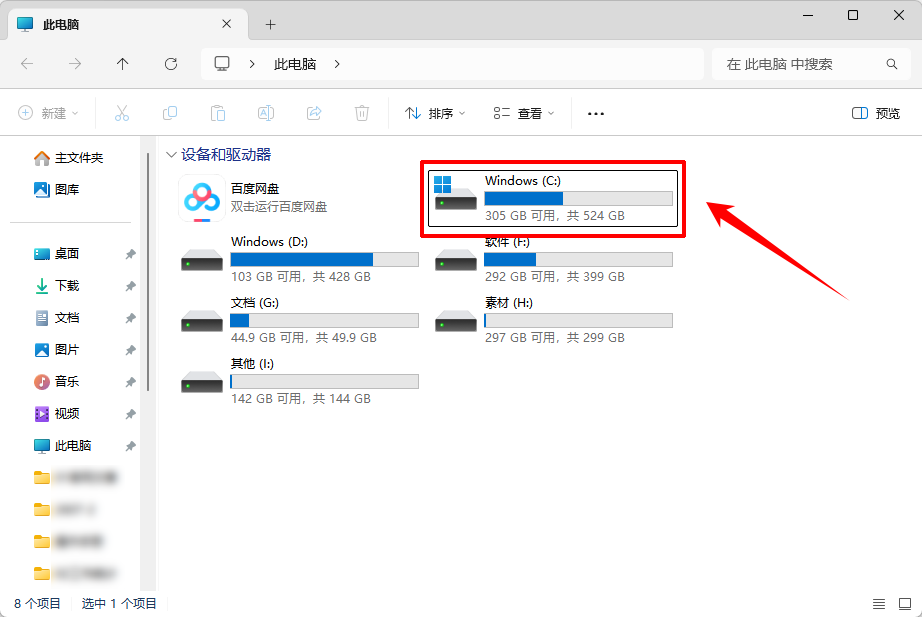
Task: Click chevron after 此电脑 in address bar
Action: click(x=337, y=64)
